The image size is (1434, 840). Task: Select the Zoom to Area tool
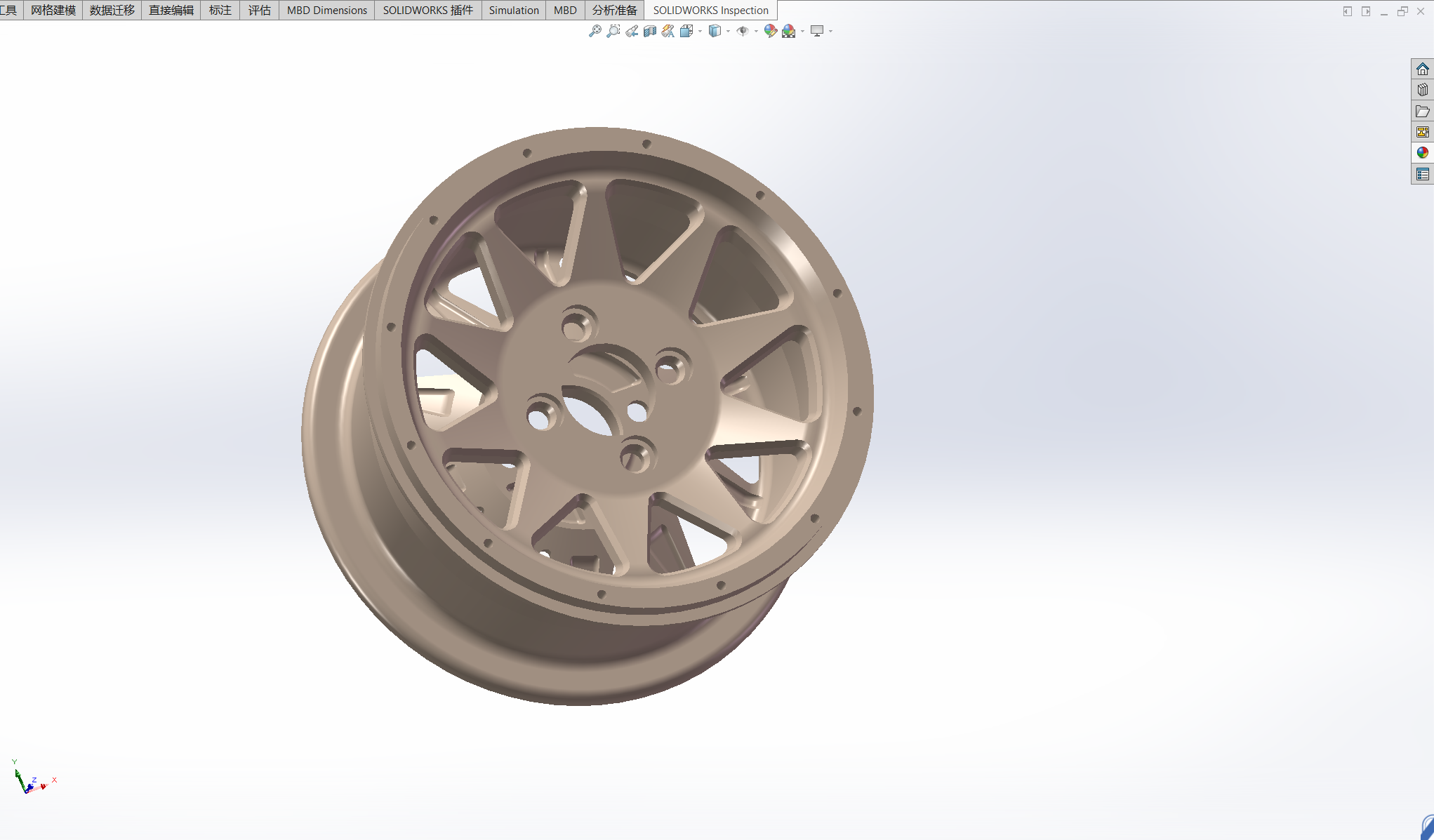pos(613,31)
